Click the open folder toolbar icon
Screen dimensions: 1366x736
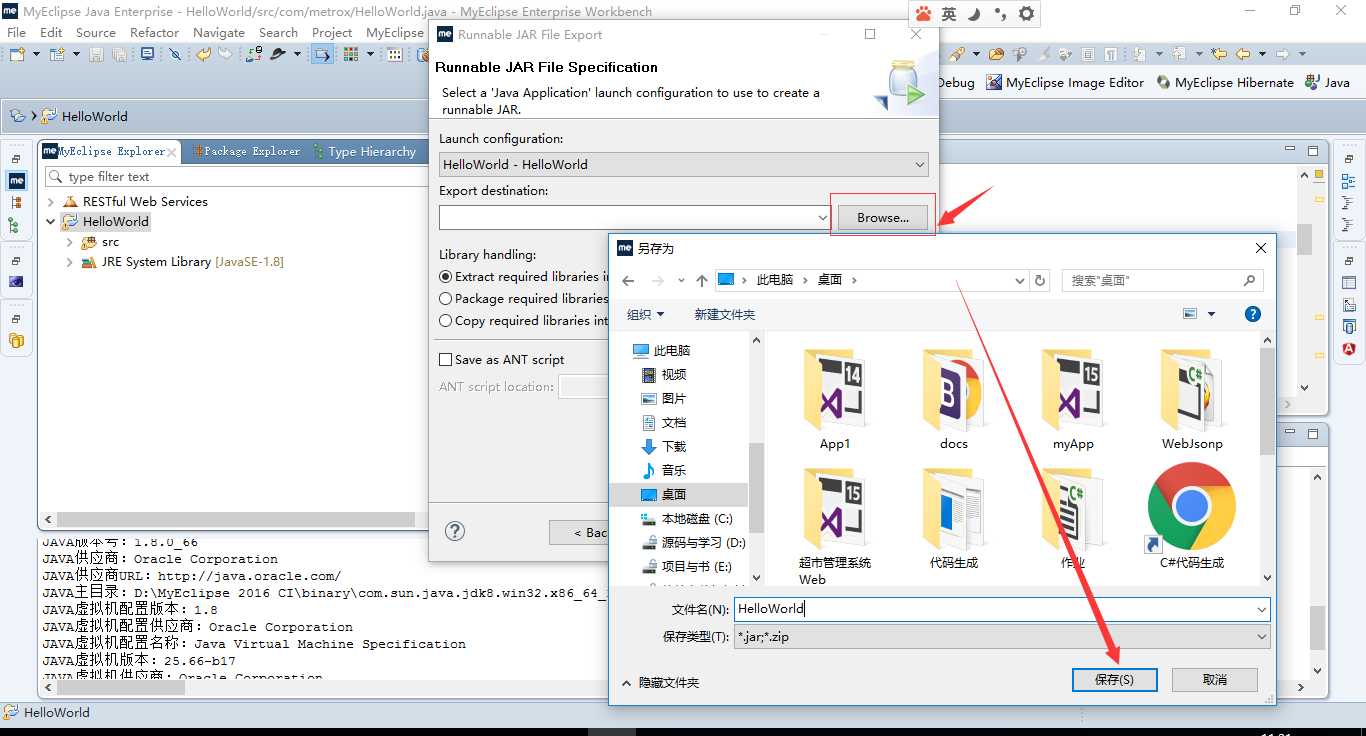(x=996, y=54)
